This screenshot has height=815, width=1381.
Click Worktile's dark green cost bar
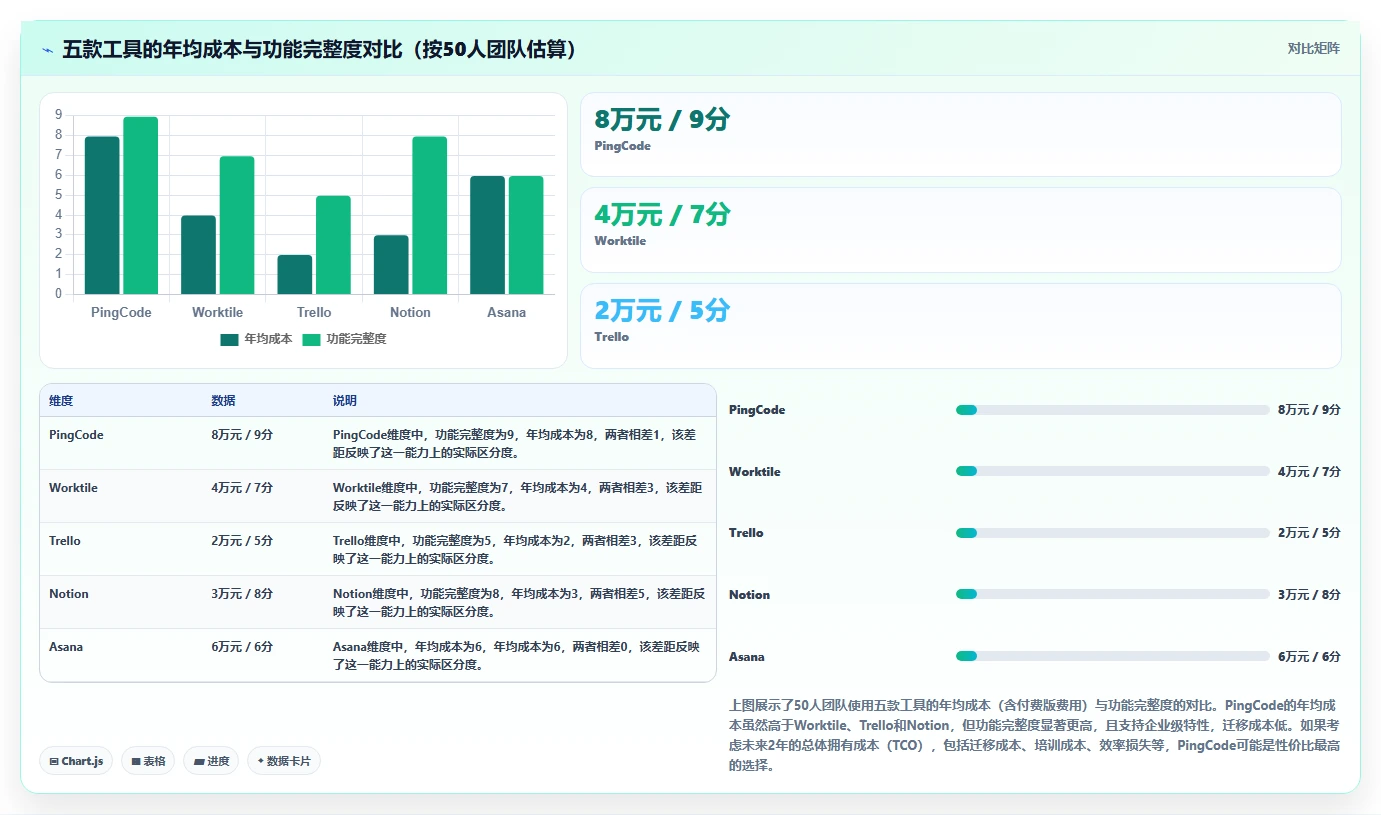198,255
